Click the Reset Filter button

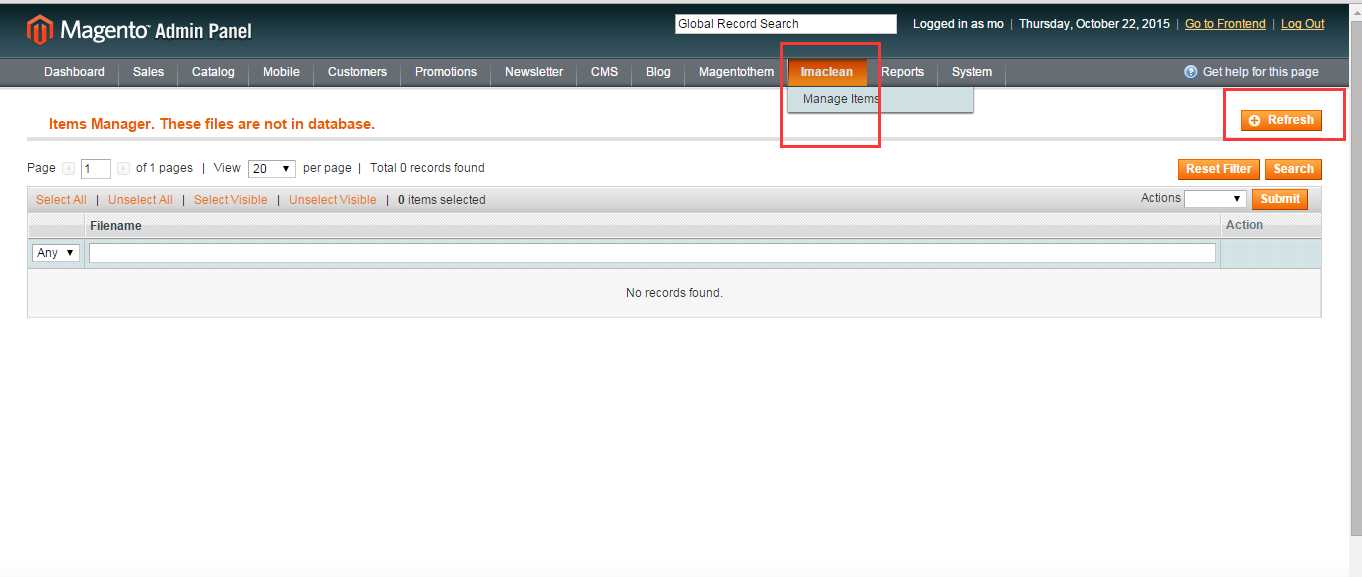[x=1219, y=169]
